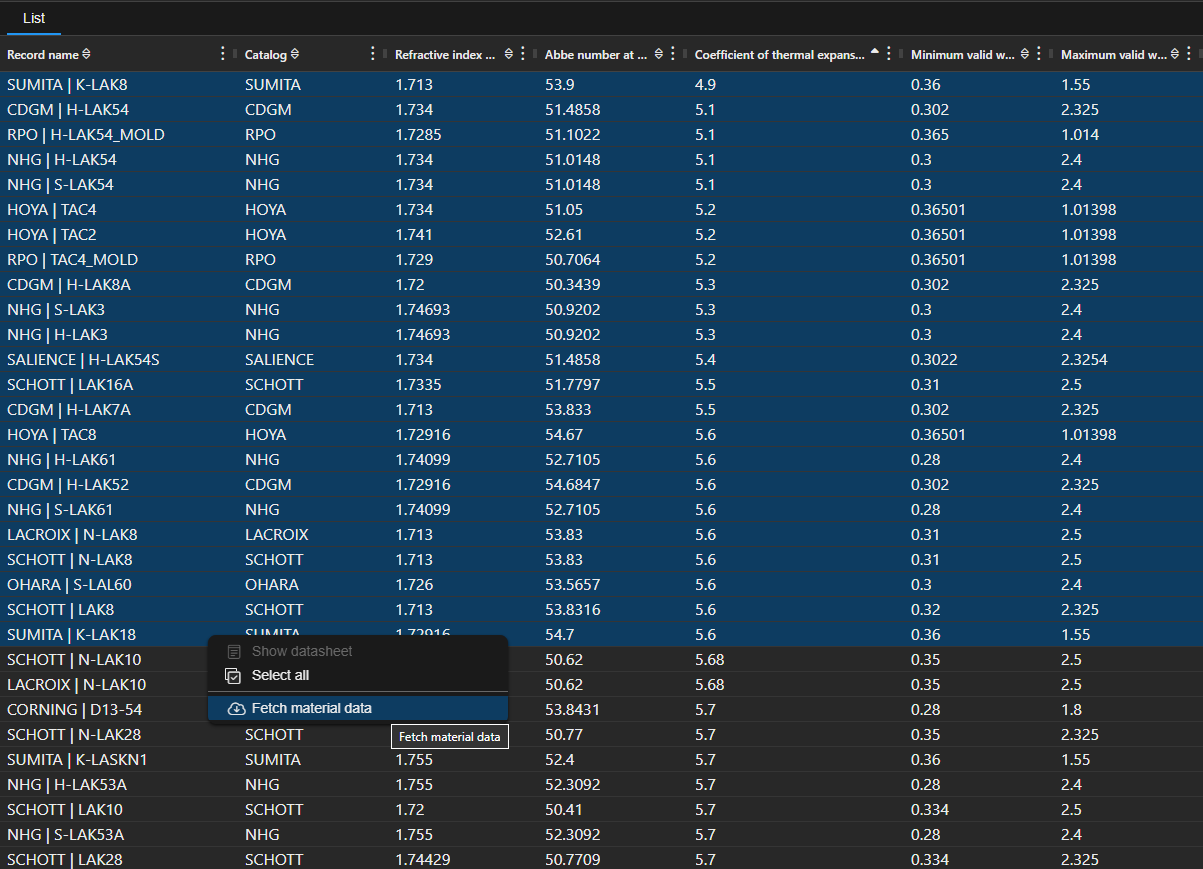The width and height of the screenshot is (1203, 869).
Task: Click refractive index value 1.7335
Action: pos(418,384)
